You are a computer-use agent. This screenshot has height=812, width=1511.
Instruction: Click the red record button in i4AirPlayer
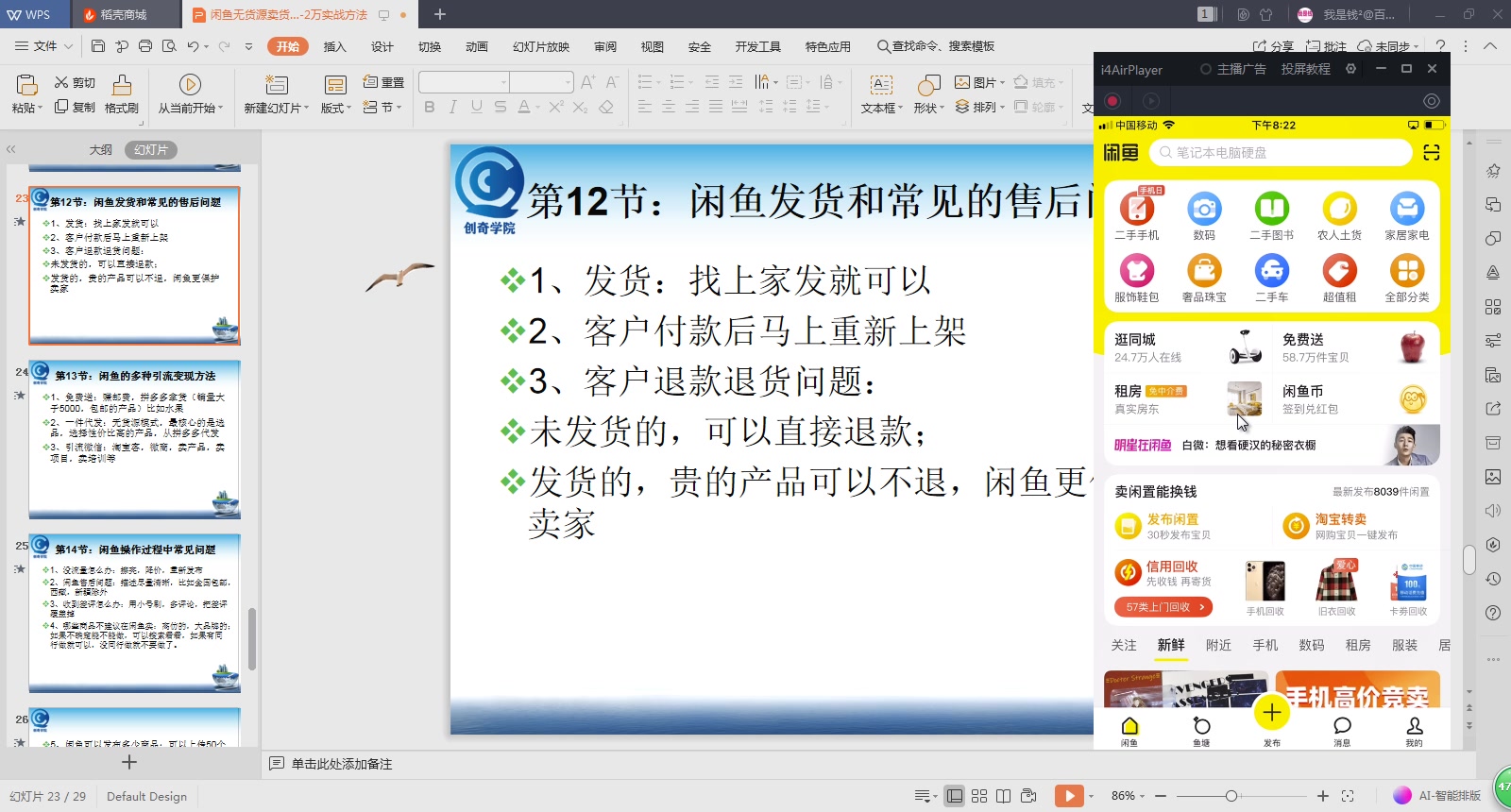[1112, 101]
